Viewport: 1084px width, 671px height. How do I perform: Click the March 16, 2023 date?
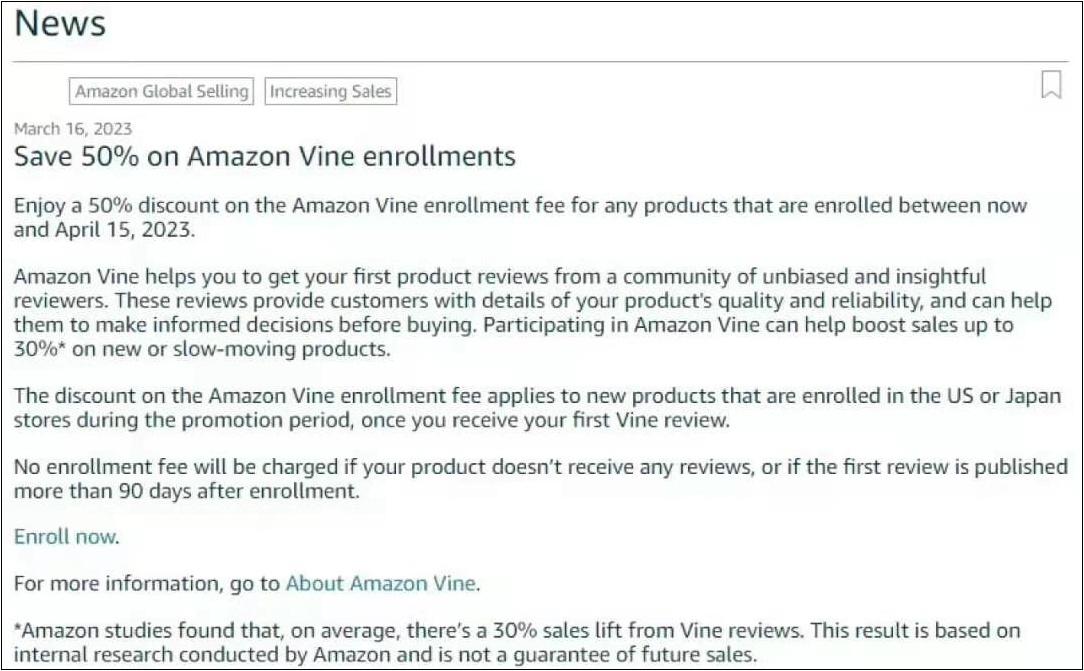tap(73, 129)
